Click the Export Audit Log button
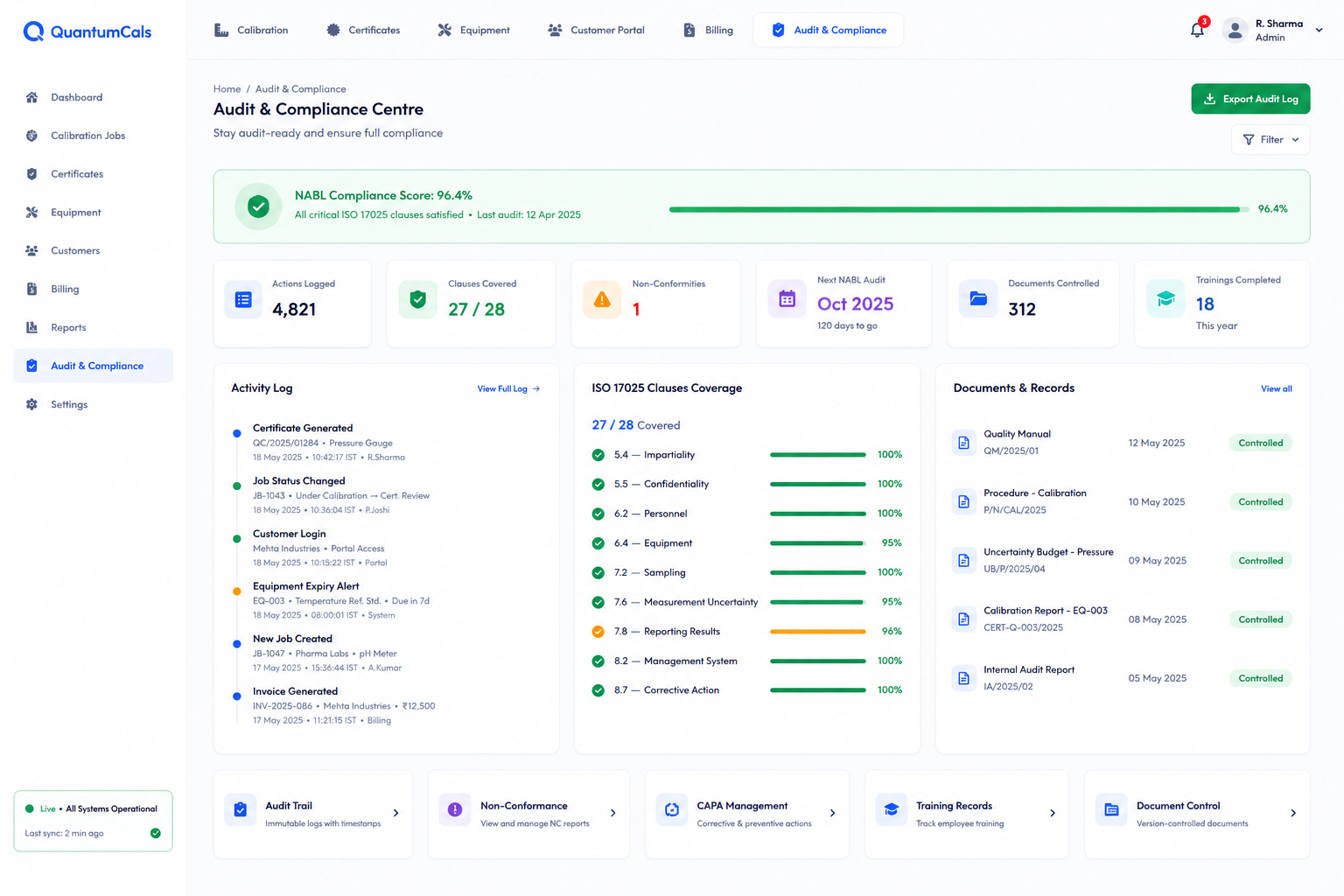The image size is (1344, 896). pyautogui.click(x=1250, y=99)
